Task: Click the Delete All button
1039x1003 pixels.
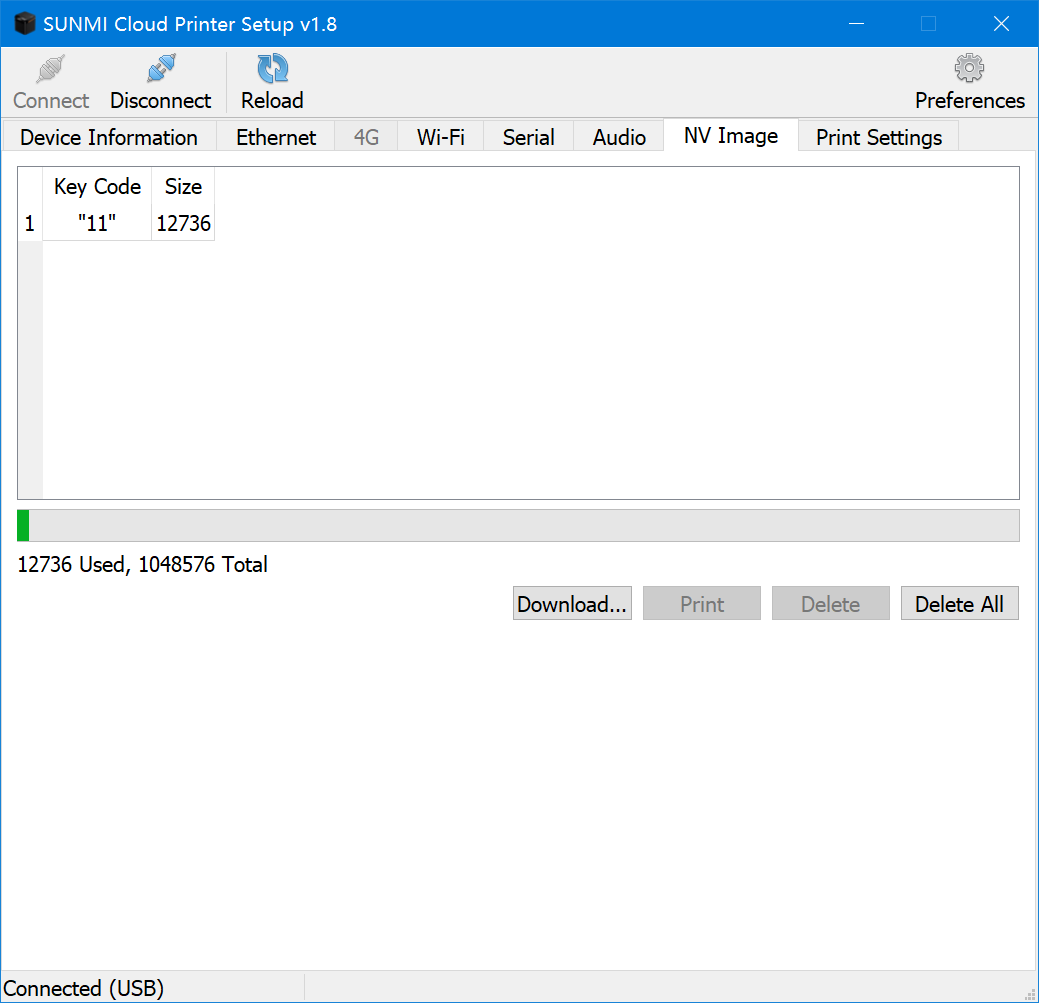Action: [x=959, y=604]
